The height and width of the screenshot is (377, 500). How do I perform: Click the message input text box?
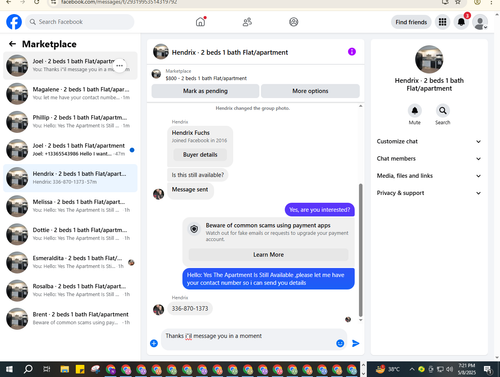click(x=248, y=339)
